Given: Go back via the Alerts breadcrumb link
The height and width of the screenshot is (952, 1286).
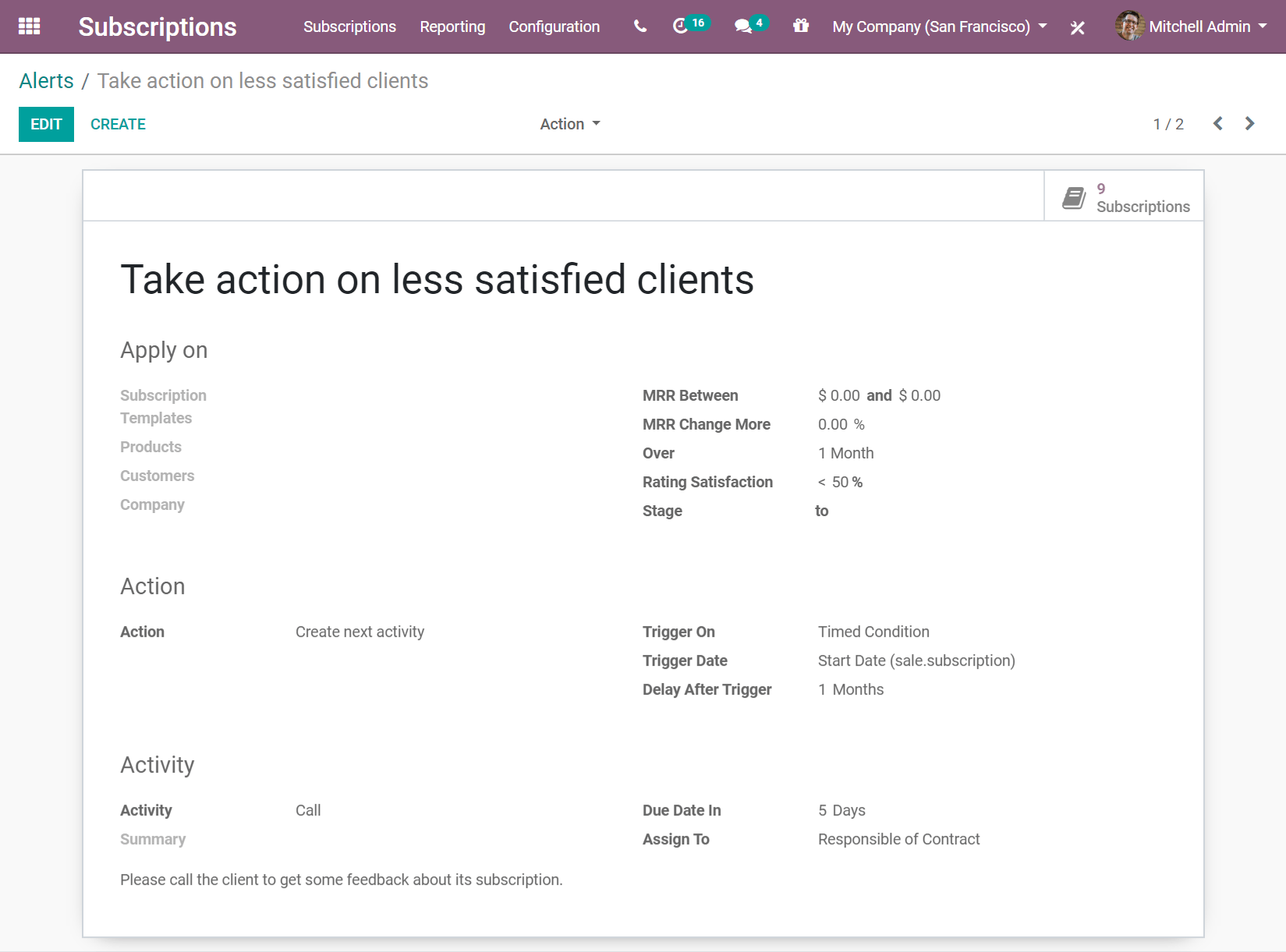Looking at the screenshot, I should click(46, 80).
